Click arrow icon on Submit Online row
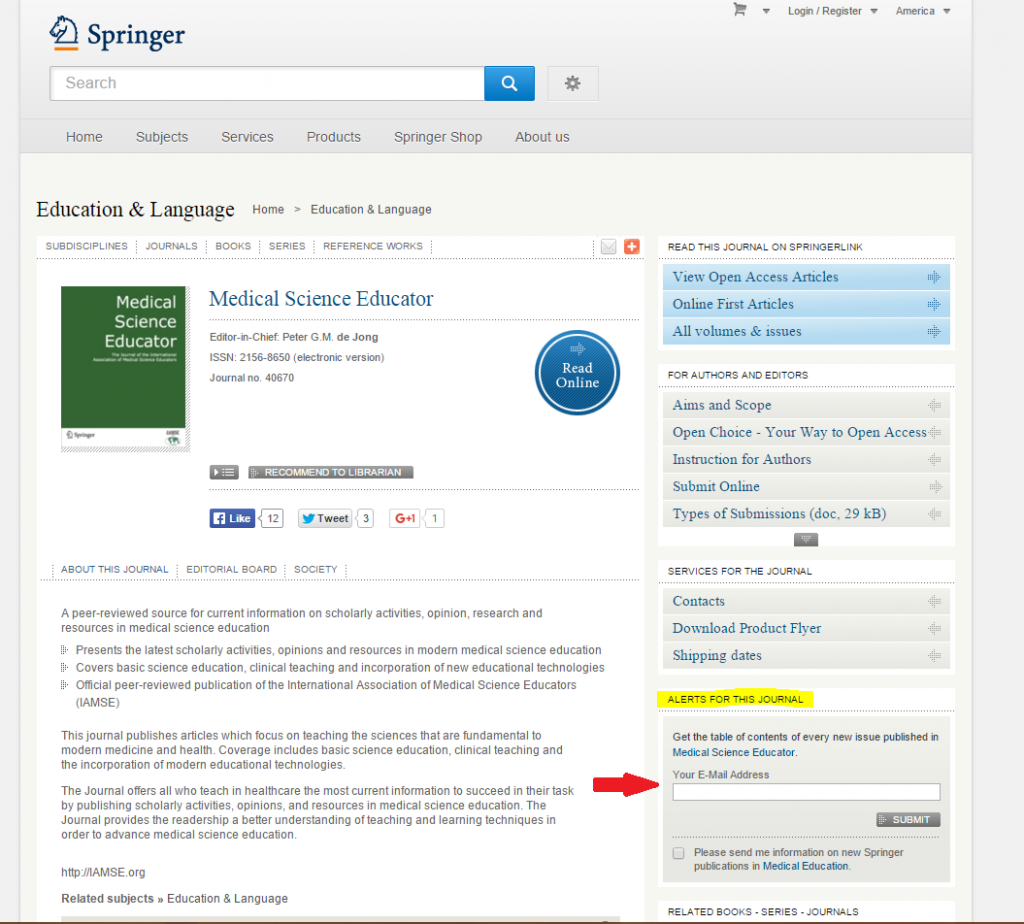 pos(935,487)
